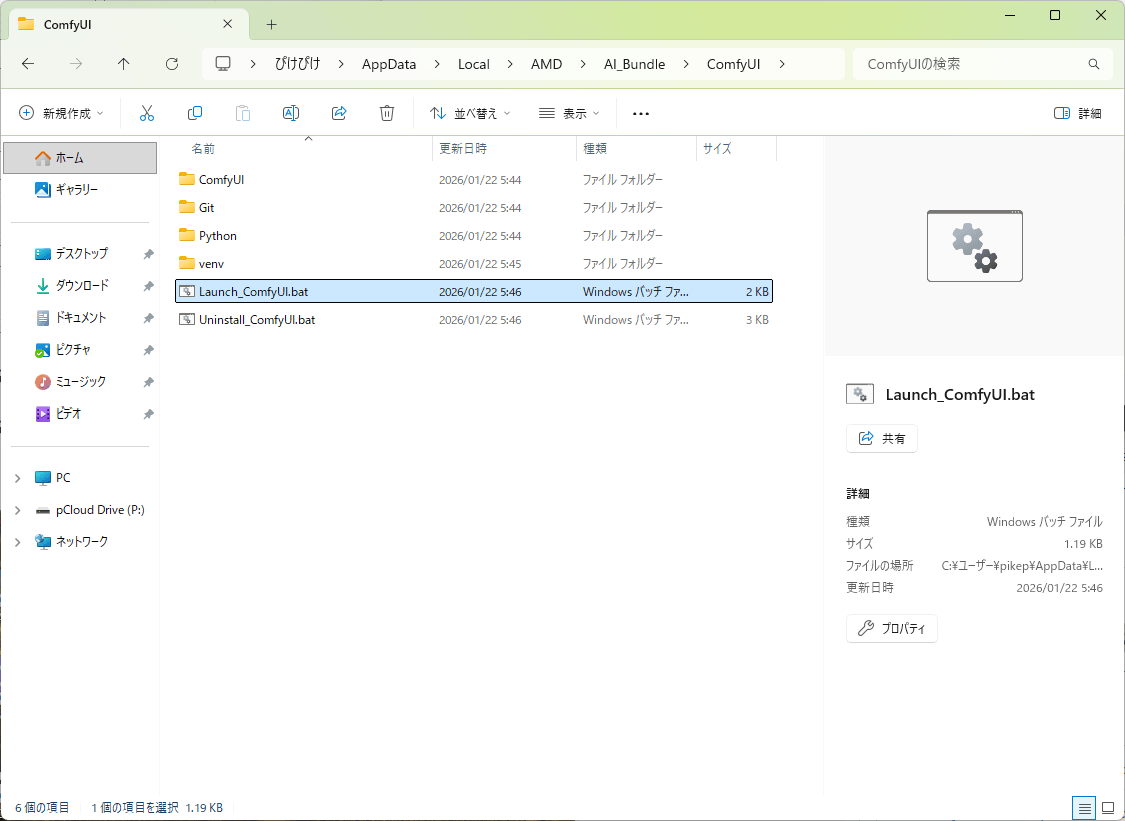This screenshot has height=821, width=1125.
Task: Click the Cut scissors icon in toolbar
Action: click(x=147, y=113)
